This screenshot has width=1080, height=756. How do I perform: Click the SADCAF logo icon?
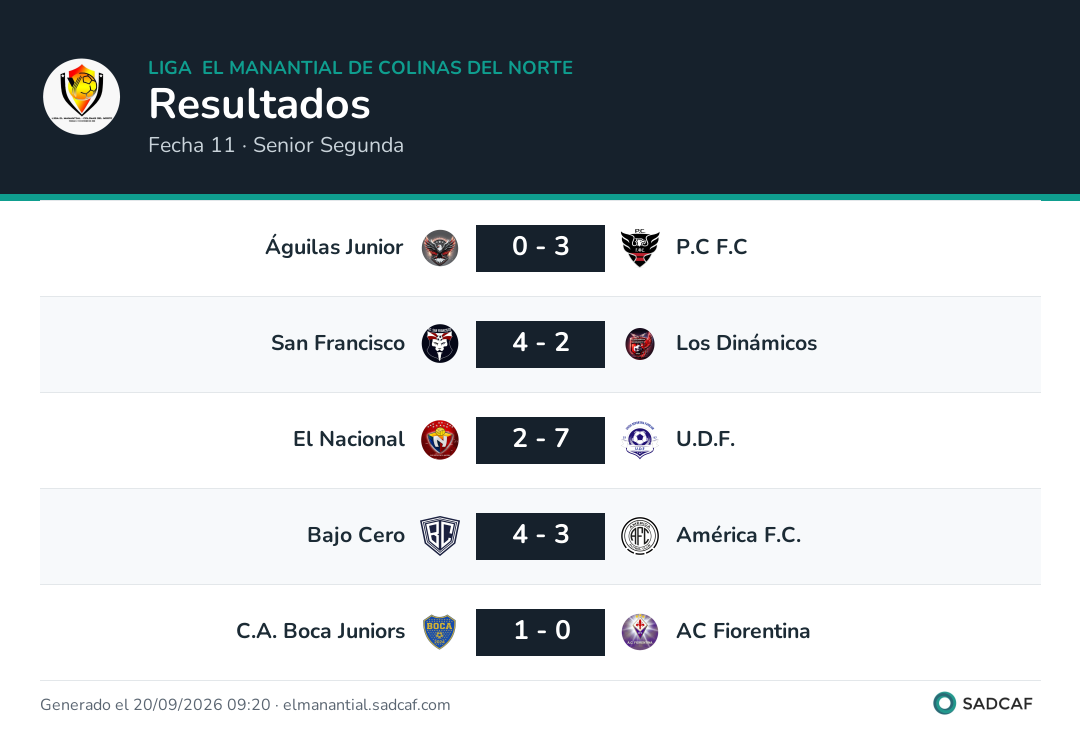pos(944,703)
